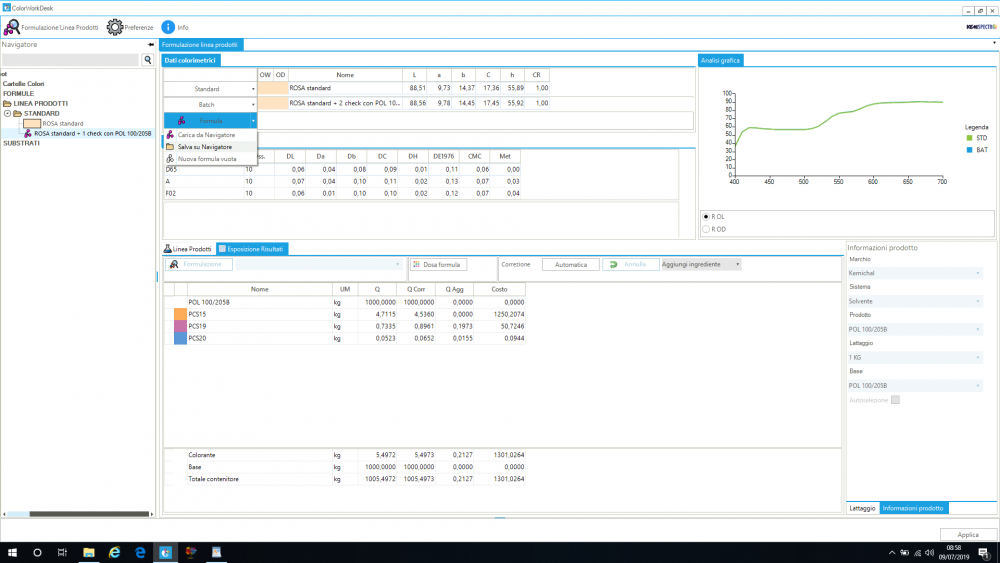1000x563 pixels.
Task: Open File Explorer from taskbar
Action: click(88, 552)
